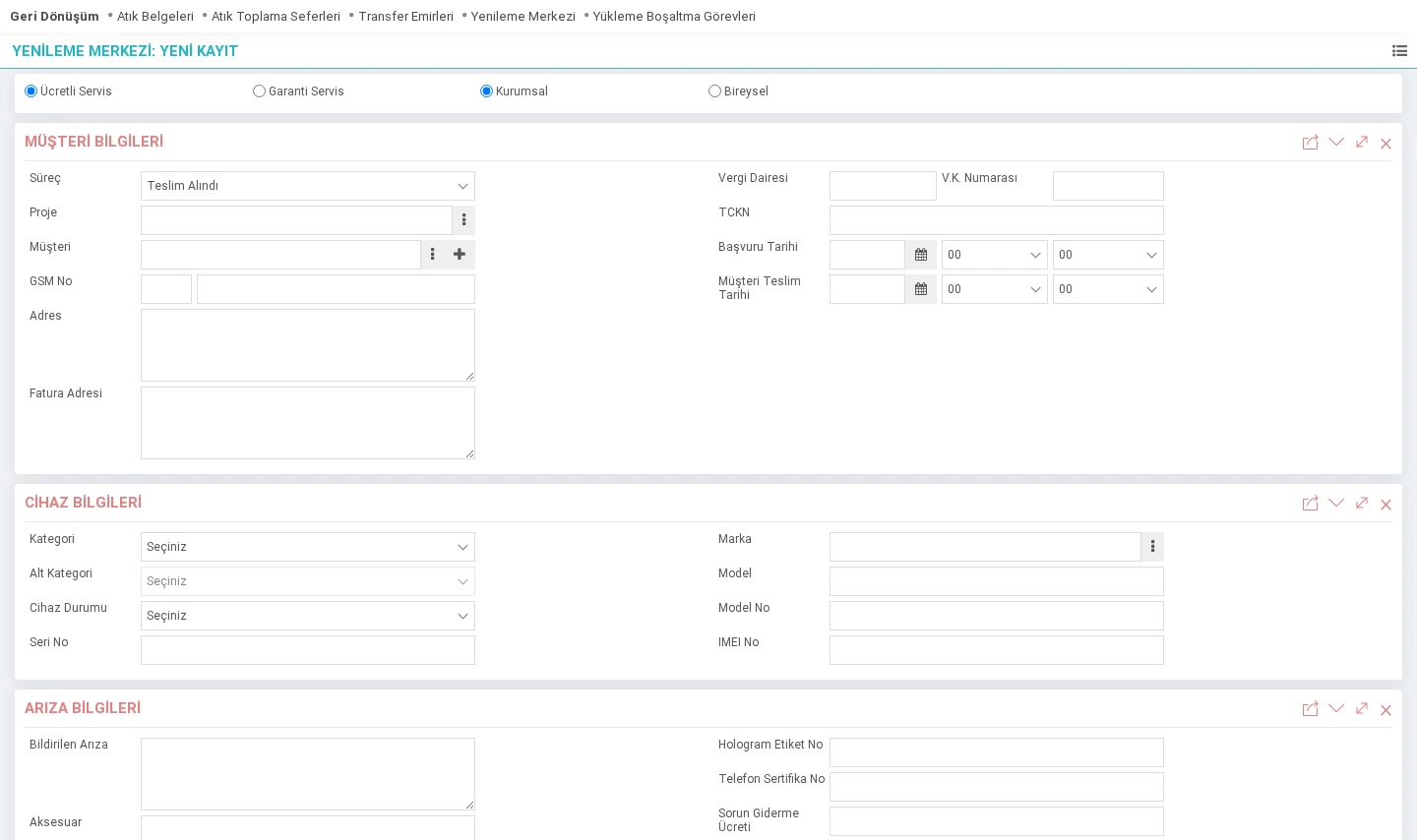Screen dimensions: 1417x840
Task: Click into the Adres text area
Action: point(308,345)
